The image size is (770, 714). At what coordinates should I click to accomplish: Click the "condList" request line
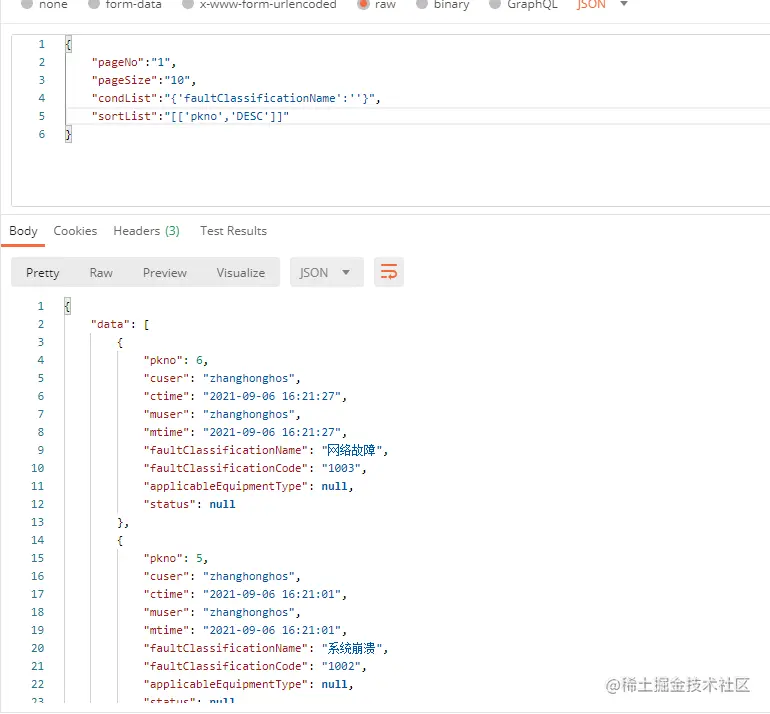click(x=236, y=98)
